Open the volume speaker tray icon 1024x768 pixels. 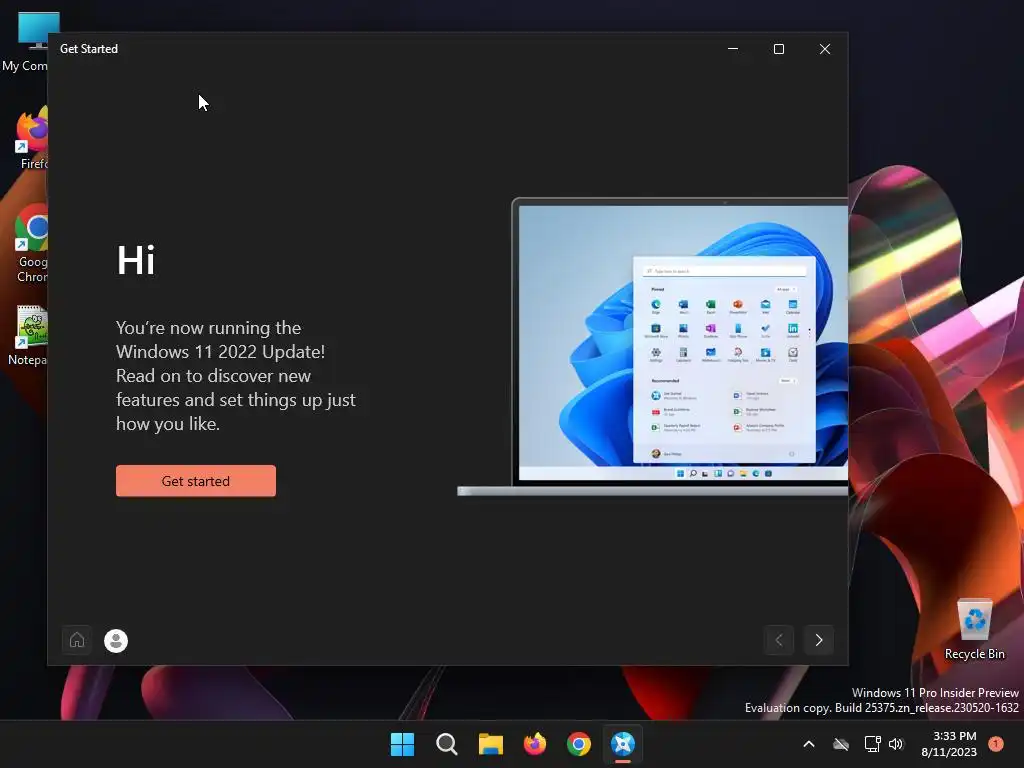click(x=896, y=744)
